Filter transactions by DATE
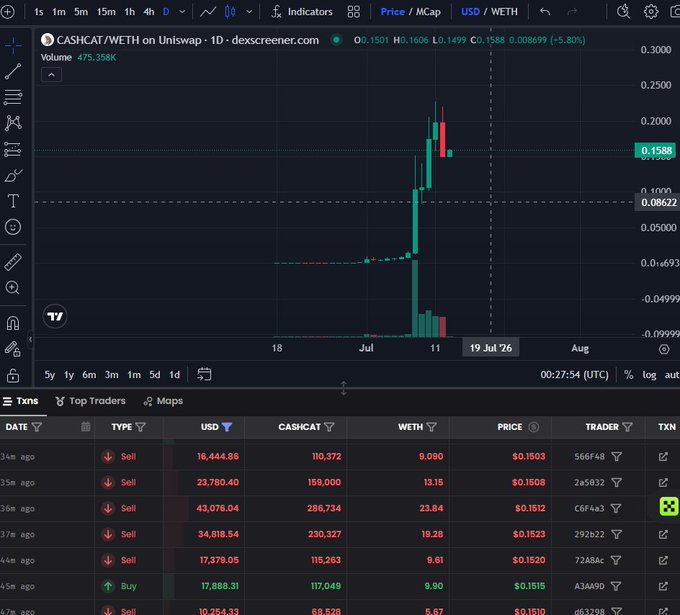The image size is (680, 615). [x=37, y=427]
